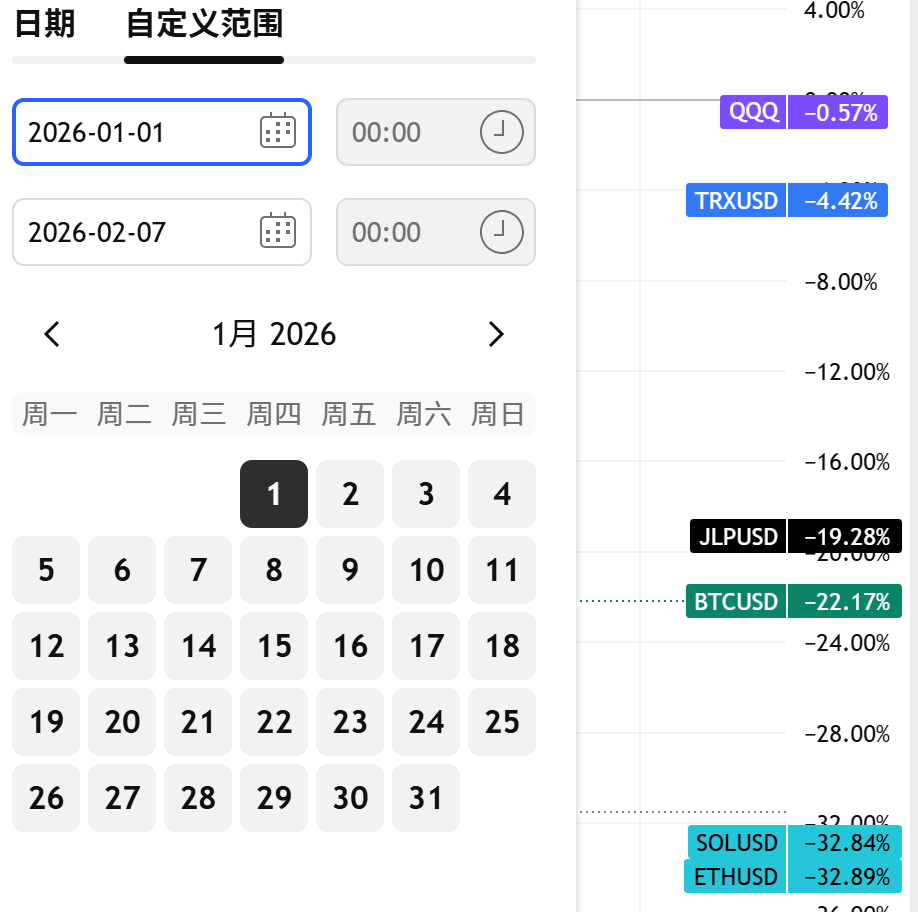
Task: Click the 1月 2026 month header
Action: [274, 334]
